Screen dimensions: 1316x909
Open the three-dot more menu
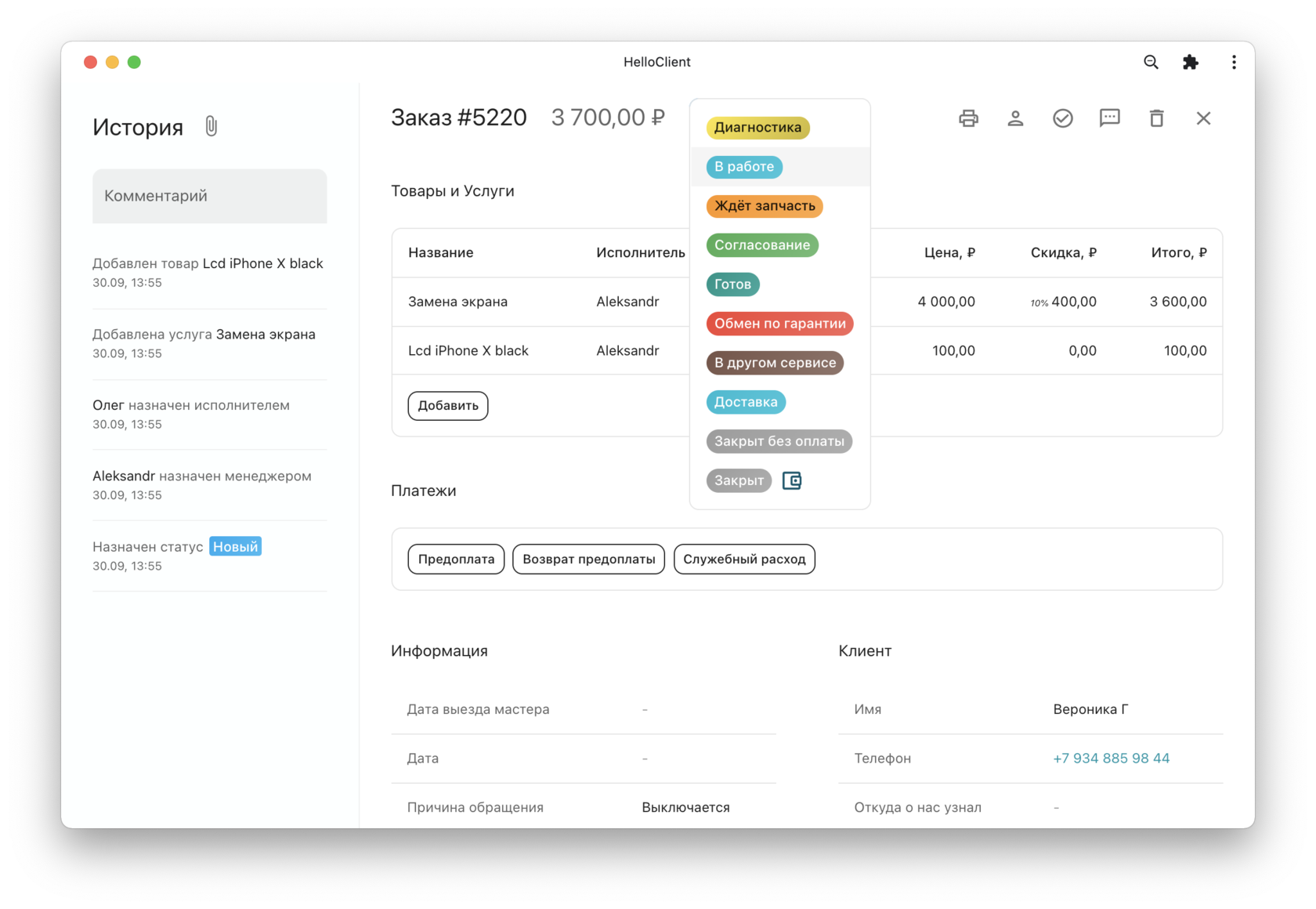coord(1234,62)
